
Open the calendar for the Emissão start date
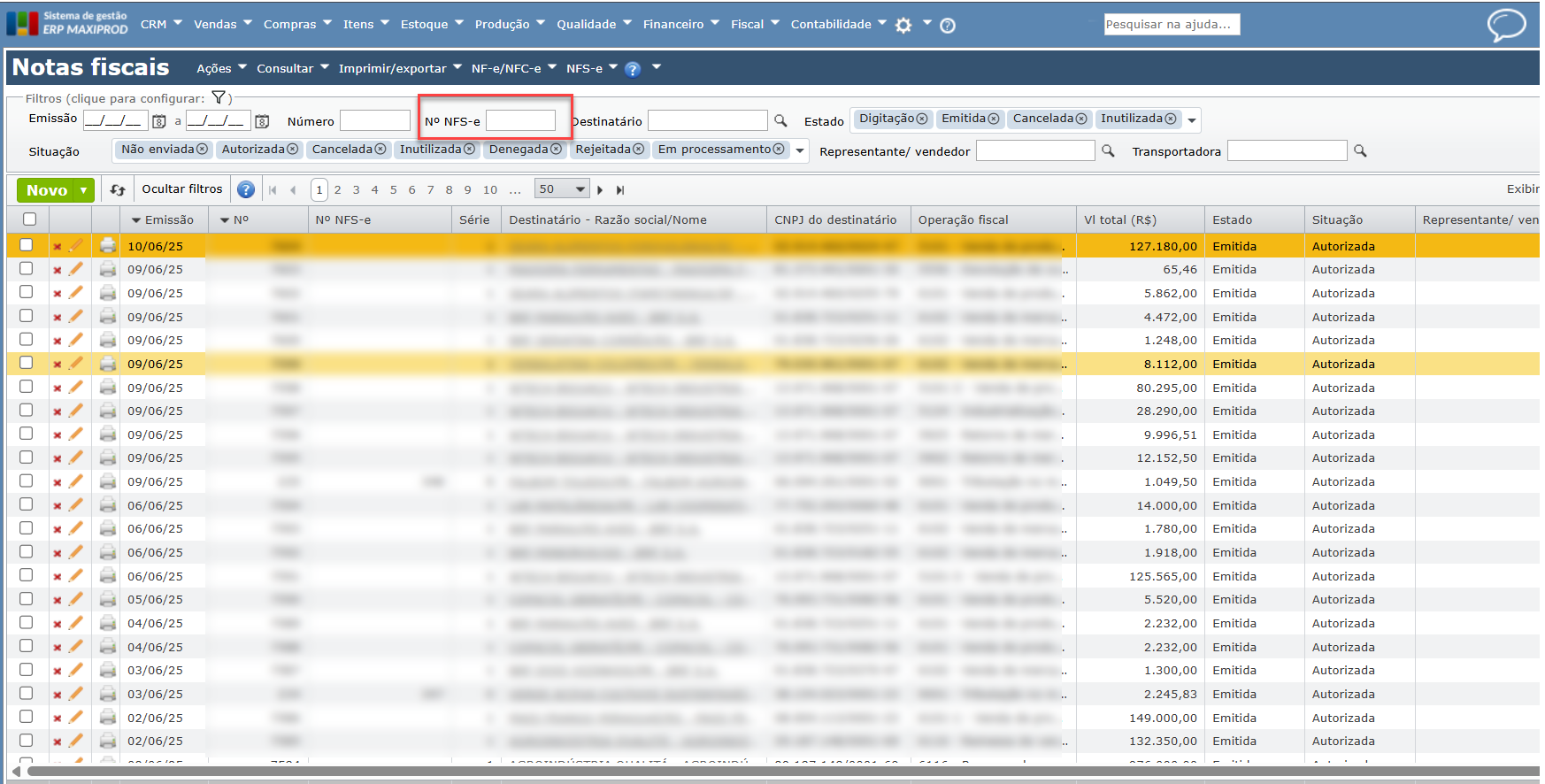click(x=159, y=121)
